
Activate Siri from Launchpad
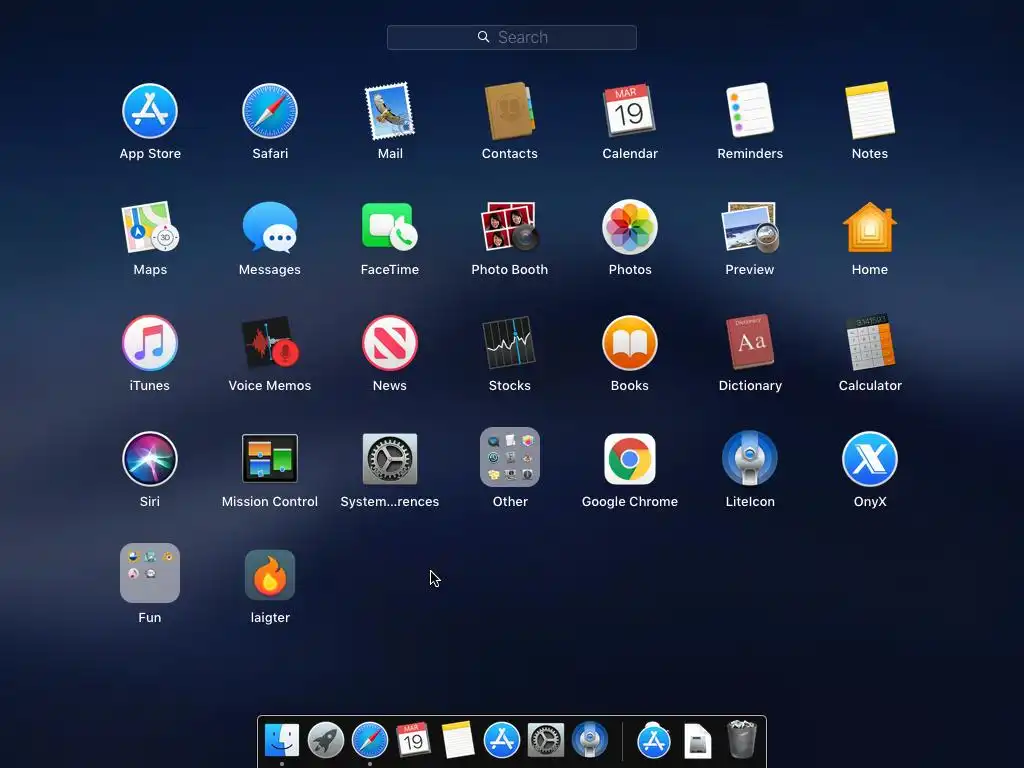(x=150, y=459)
